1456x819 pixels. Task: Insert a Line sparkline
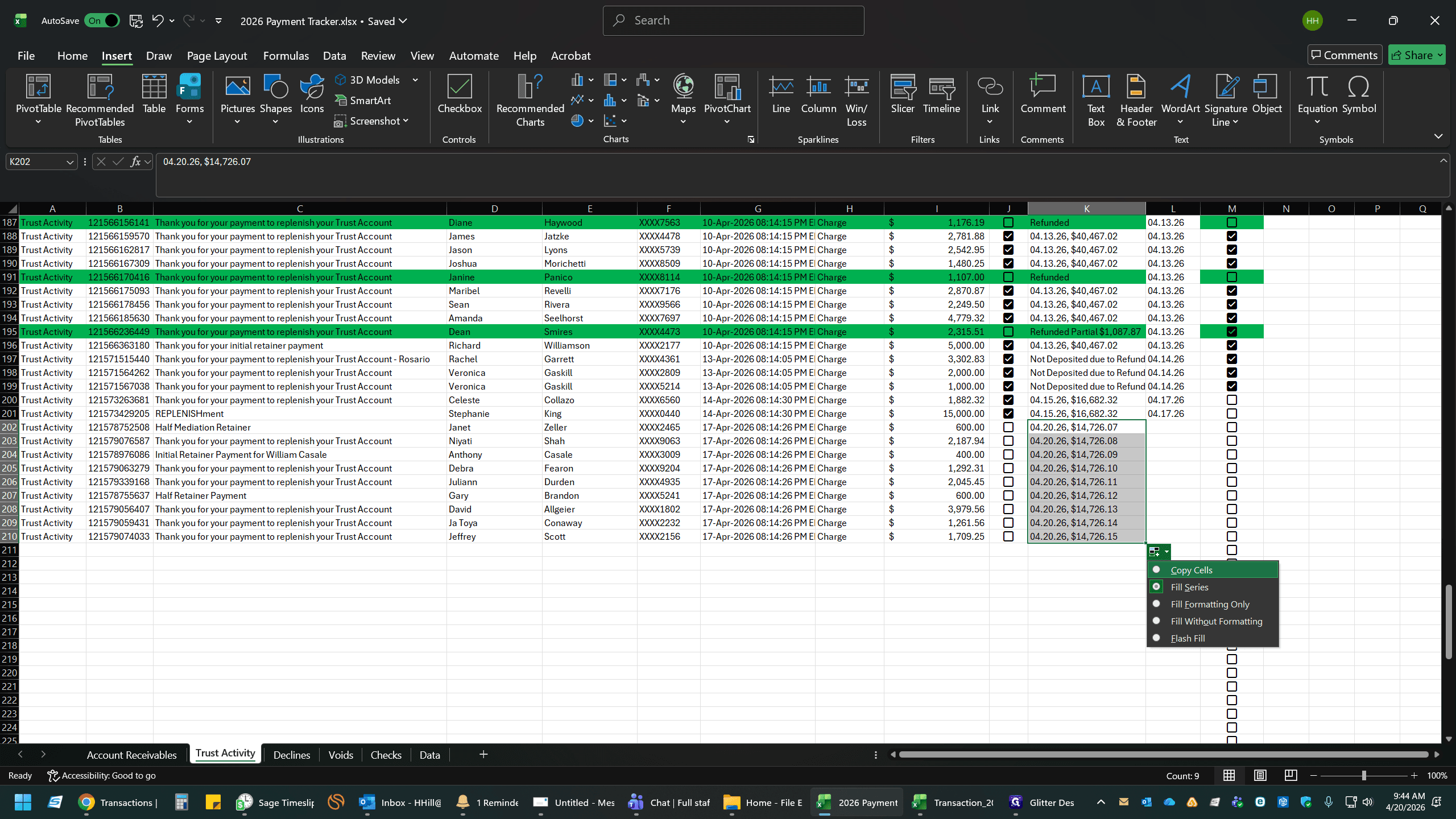(781, 94)
